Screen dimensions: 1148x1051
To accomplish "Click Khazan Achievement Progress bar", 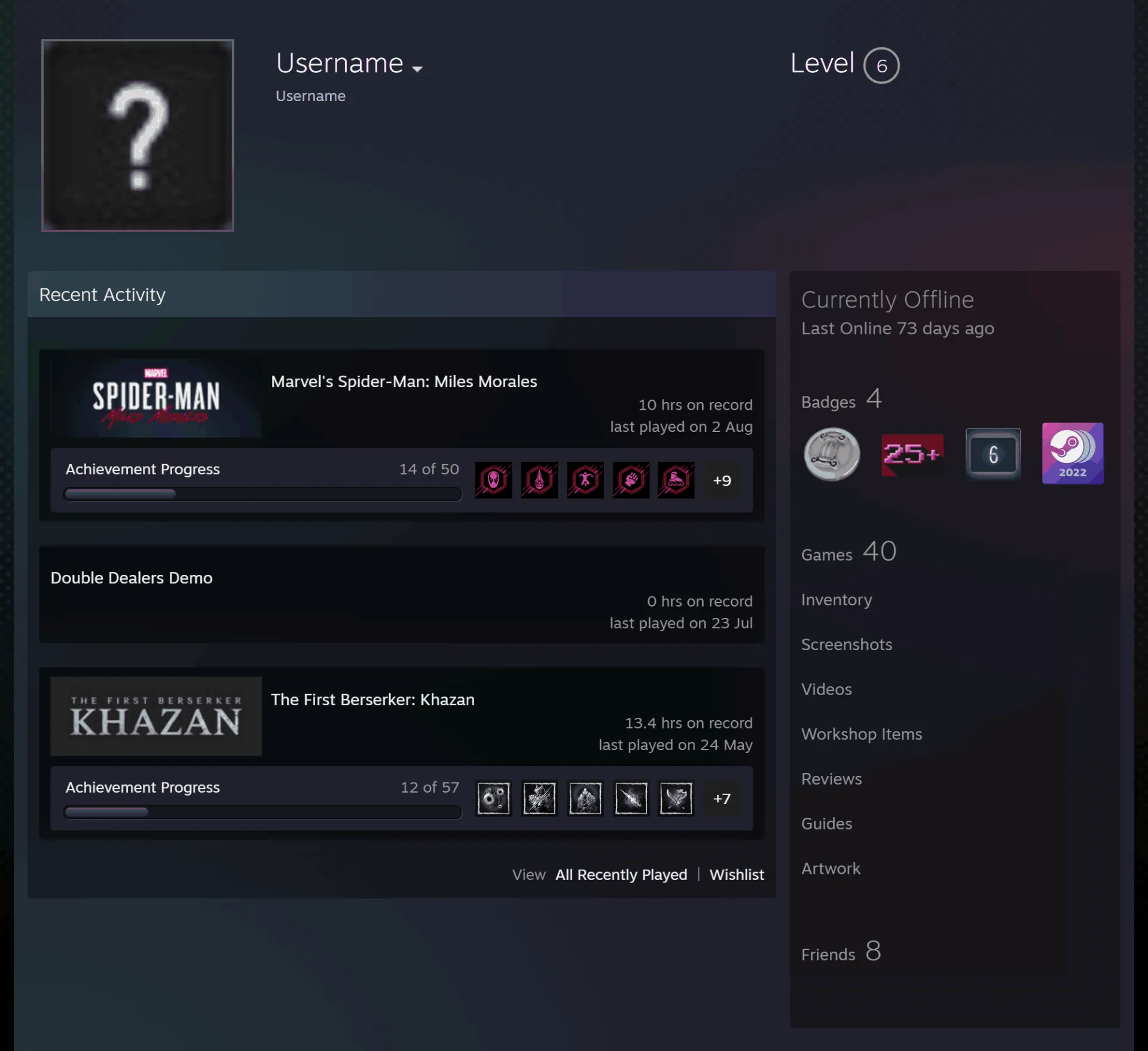I will [262, 812].
